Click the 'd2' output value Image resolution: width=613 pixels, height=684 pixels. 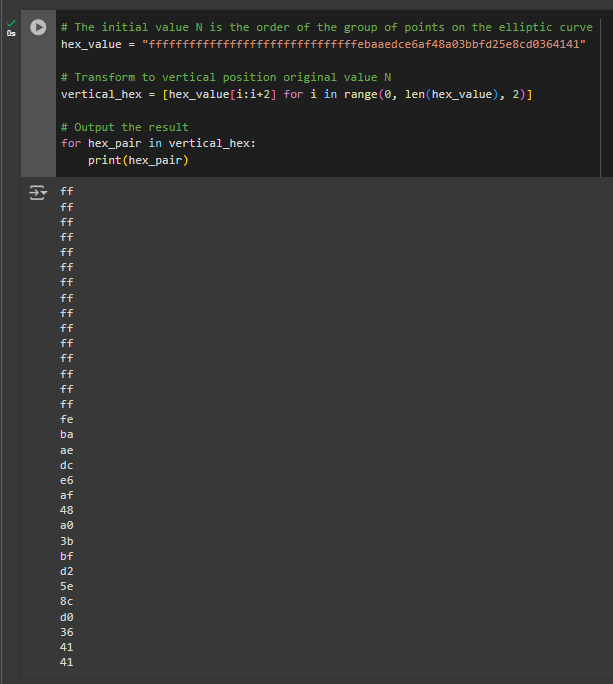[x=67, y=571]
